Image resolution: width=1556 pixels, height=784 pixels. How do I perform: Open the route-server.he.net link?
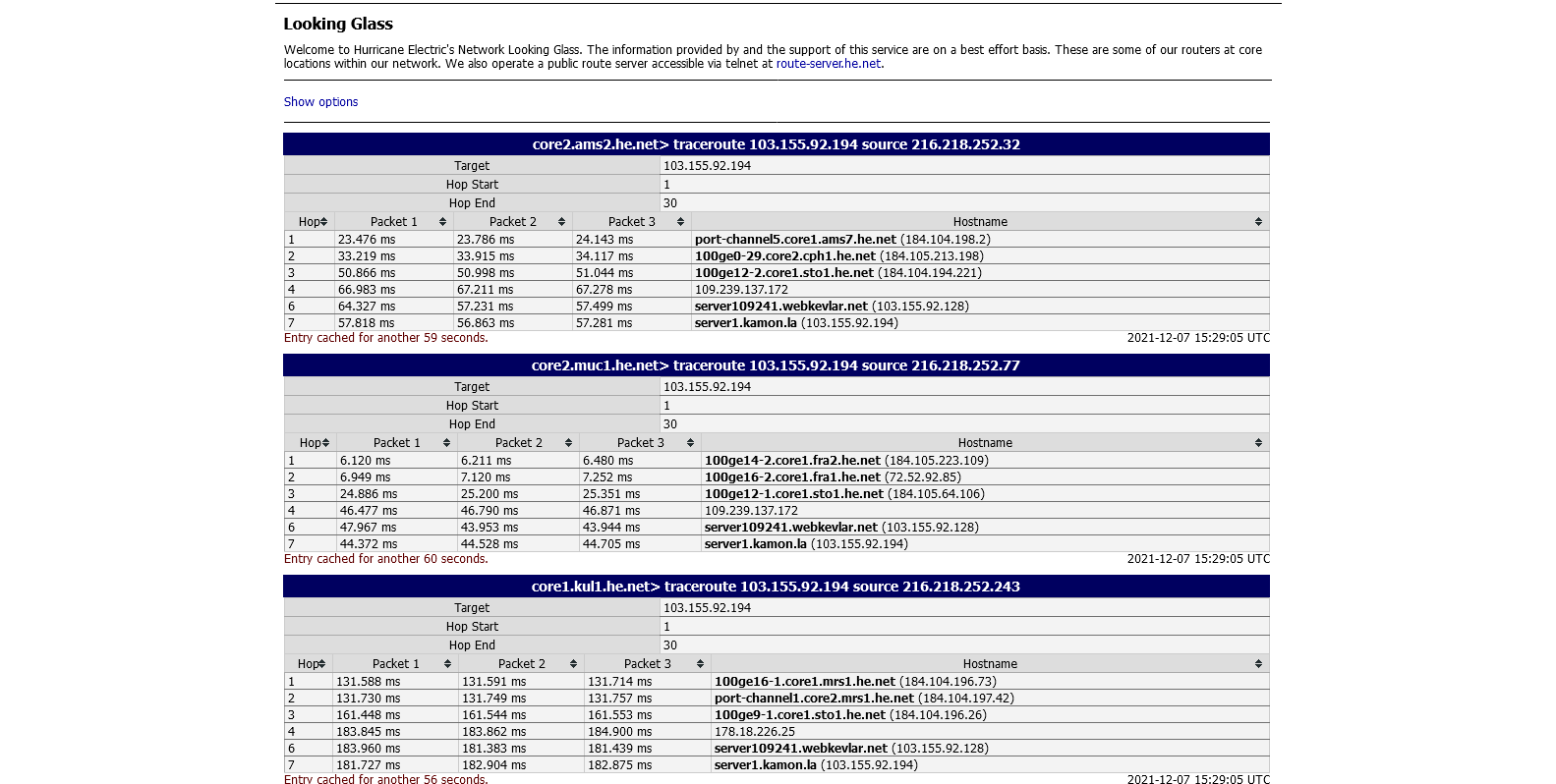[828, 64]
